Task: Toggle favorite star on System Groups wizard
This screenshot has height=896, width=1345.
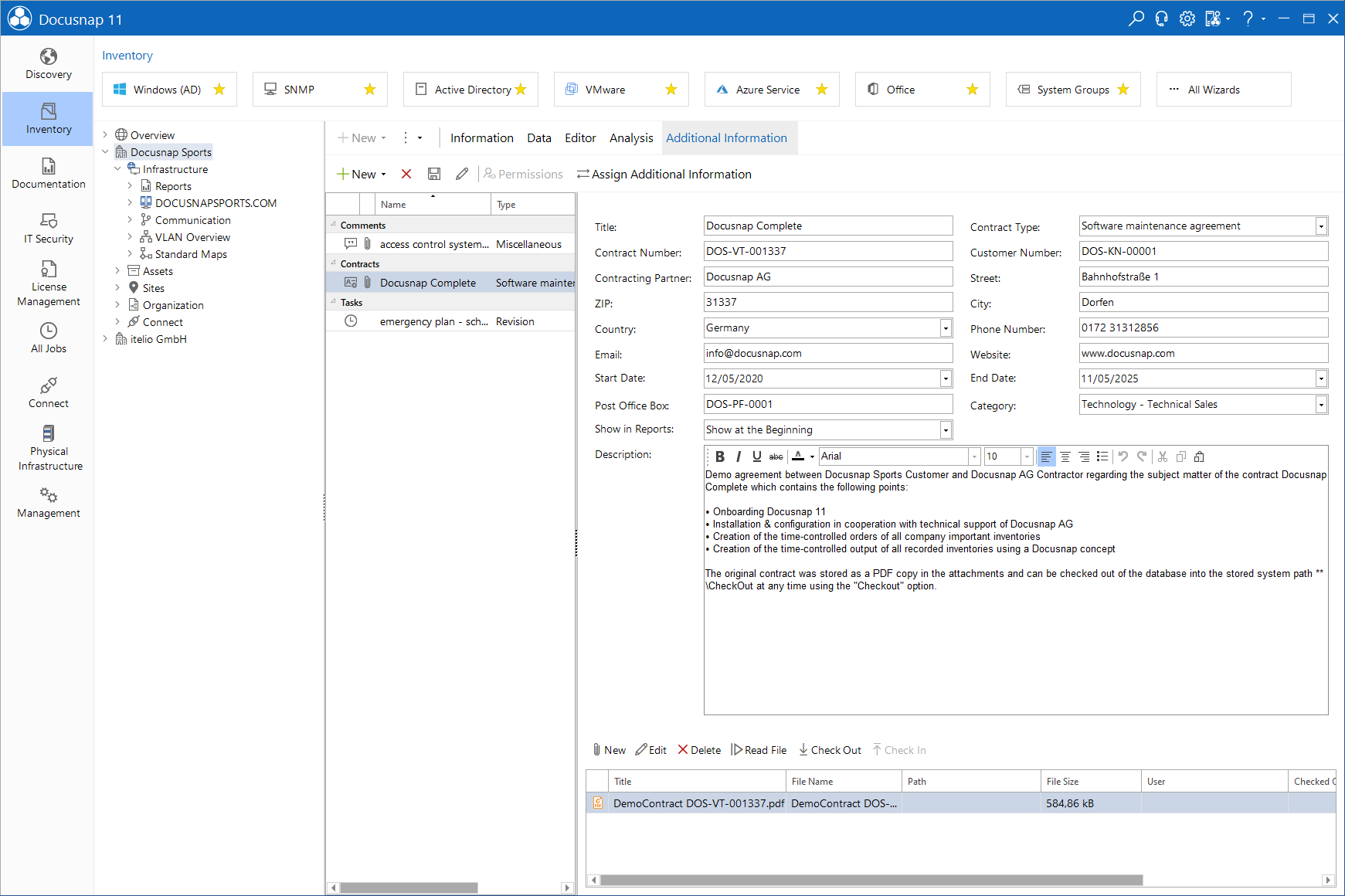Action: click(1123, 90)
